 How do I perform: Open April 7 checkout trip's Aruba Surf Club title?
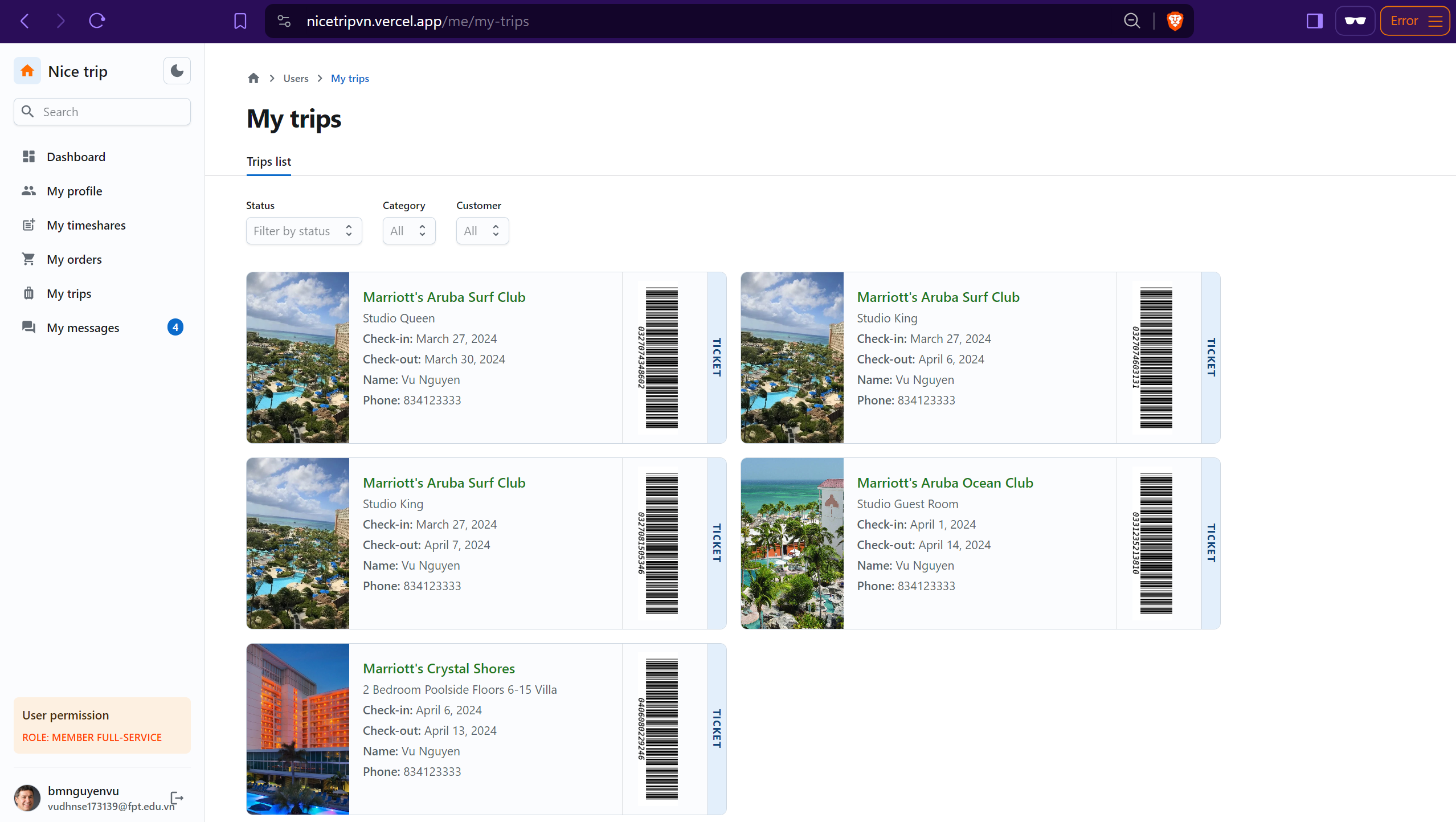(444, 482)
